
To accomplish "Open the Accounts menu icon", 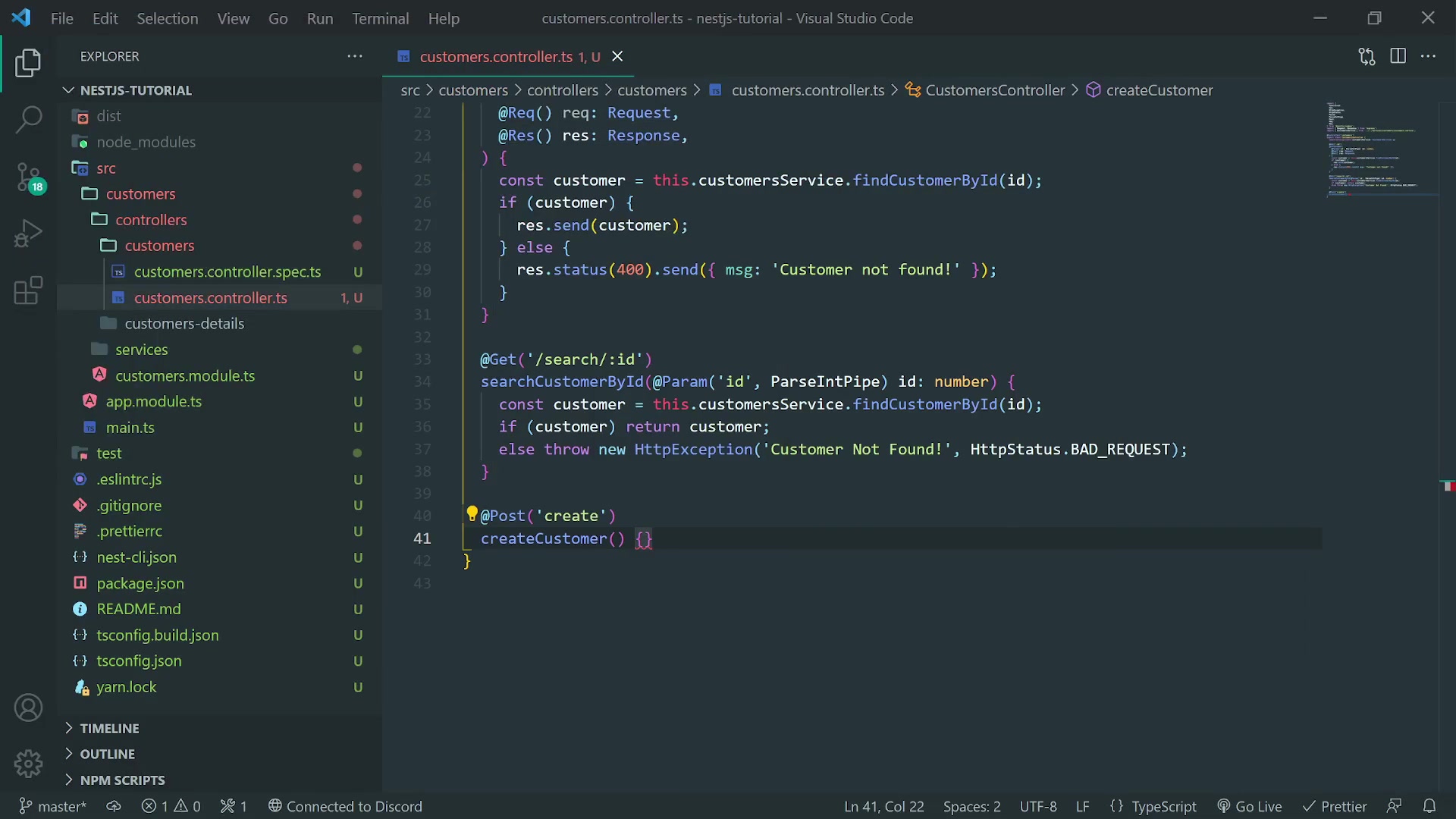I will coord(28,708).
